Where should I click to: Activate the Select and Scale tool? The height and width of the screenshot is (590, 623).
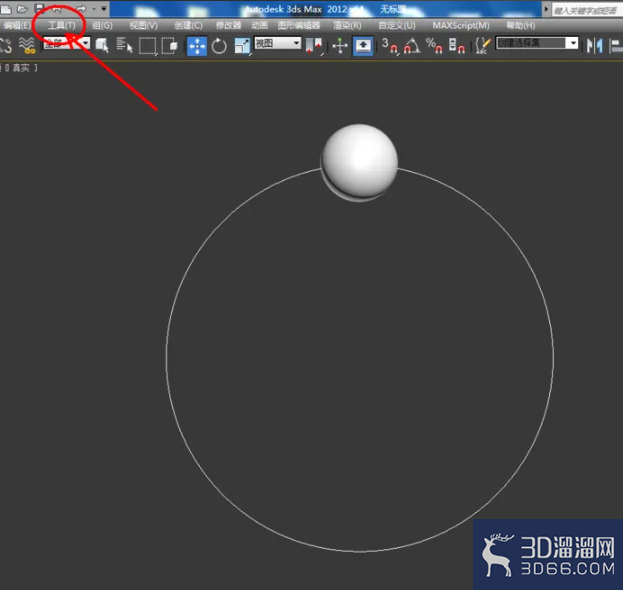click(x=242, y=46)
